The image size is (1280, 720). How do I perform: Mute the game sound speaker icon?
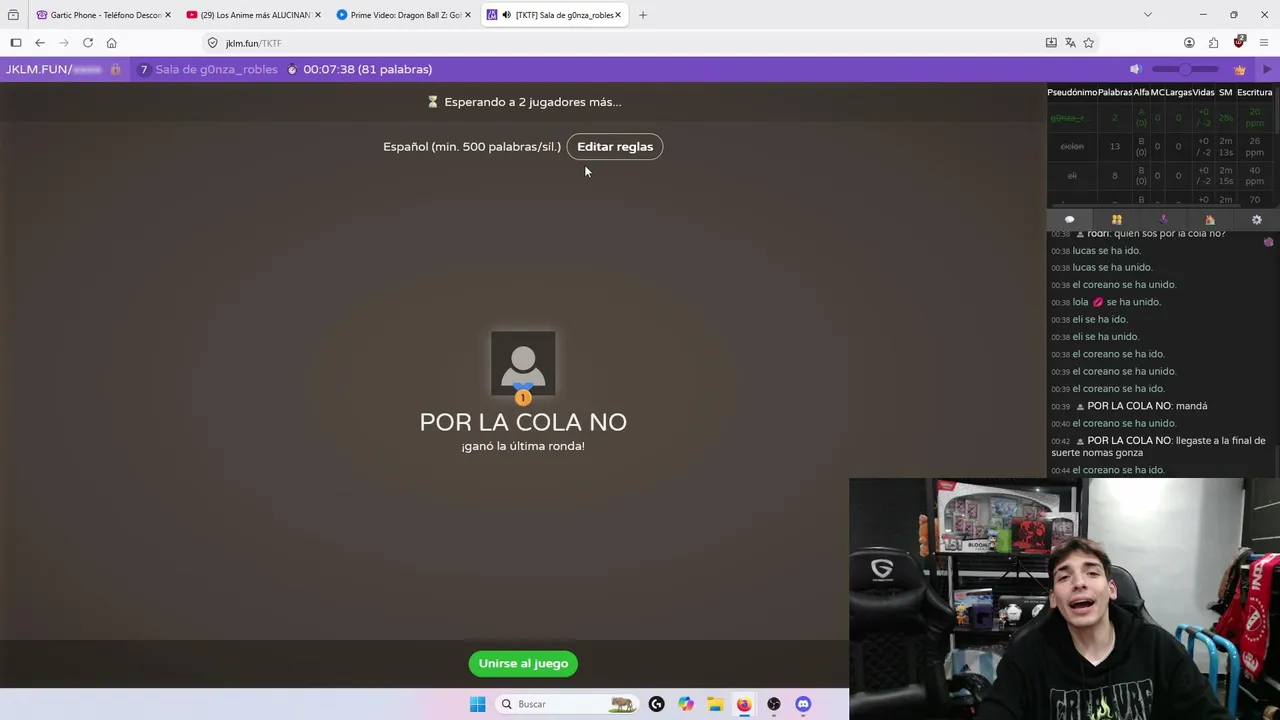[1135, 69]
